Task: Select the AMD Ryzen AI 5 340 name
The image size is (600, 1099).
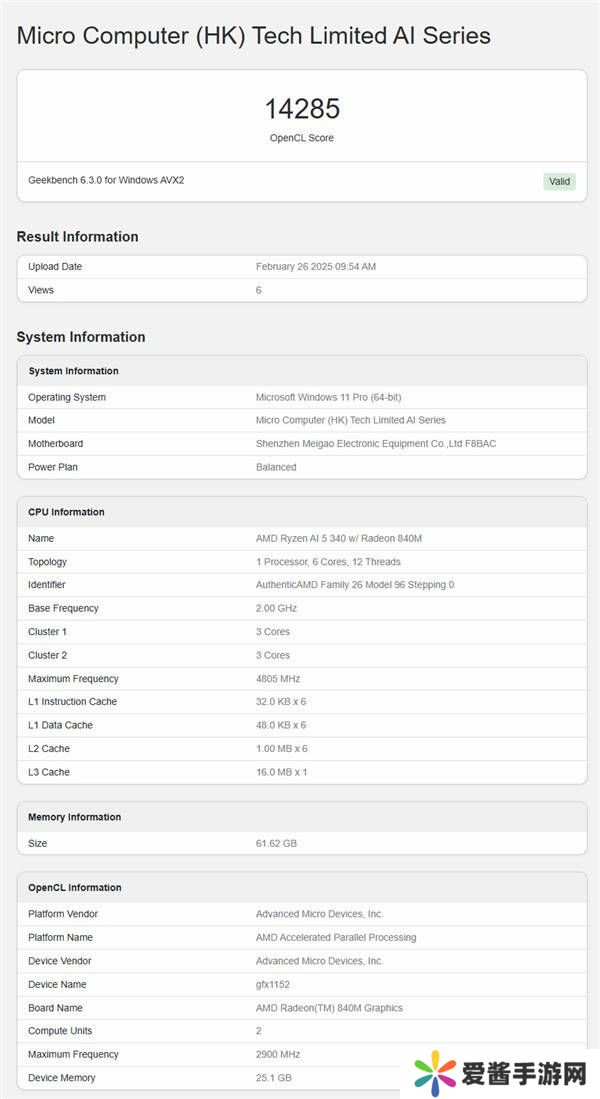Action: (339, 538)
